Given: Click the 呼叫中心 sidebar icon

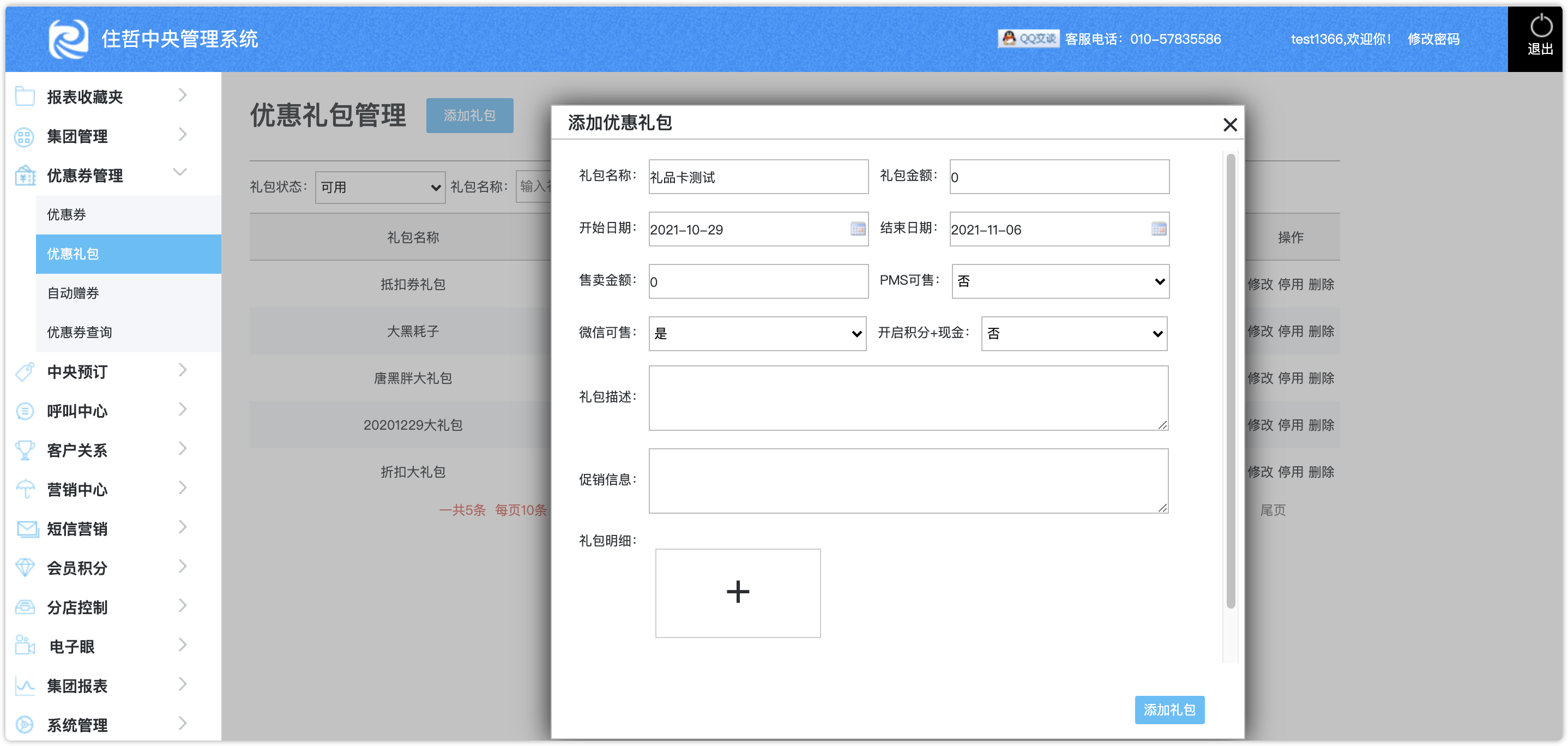Looking at the screenshot, I should click(25, 411).
